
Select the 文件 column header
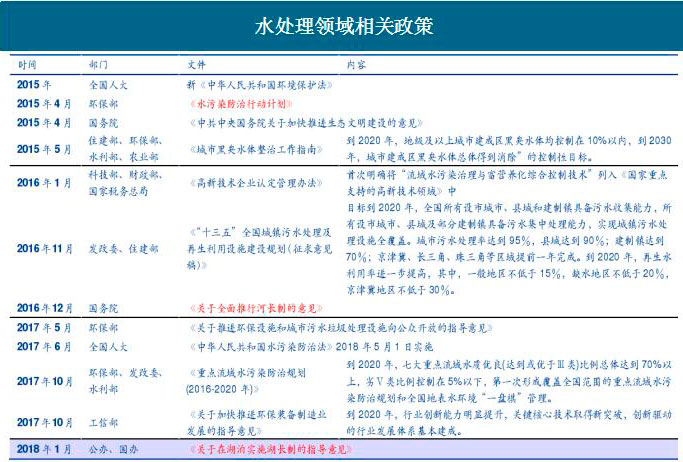(196, 65)
